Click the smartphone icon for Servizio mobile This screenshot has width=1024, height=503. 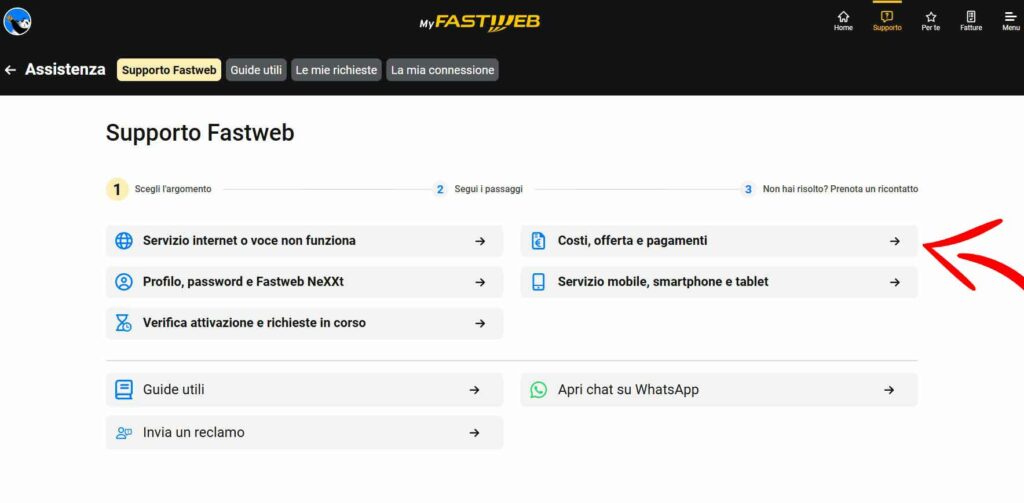pyautogui.click(x=538, y=282)
